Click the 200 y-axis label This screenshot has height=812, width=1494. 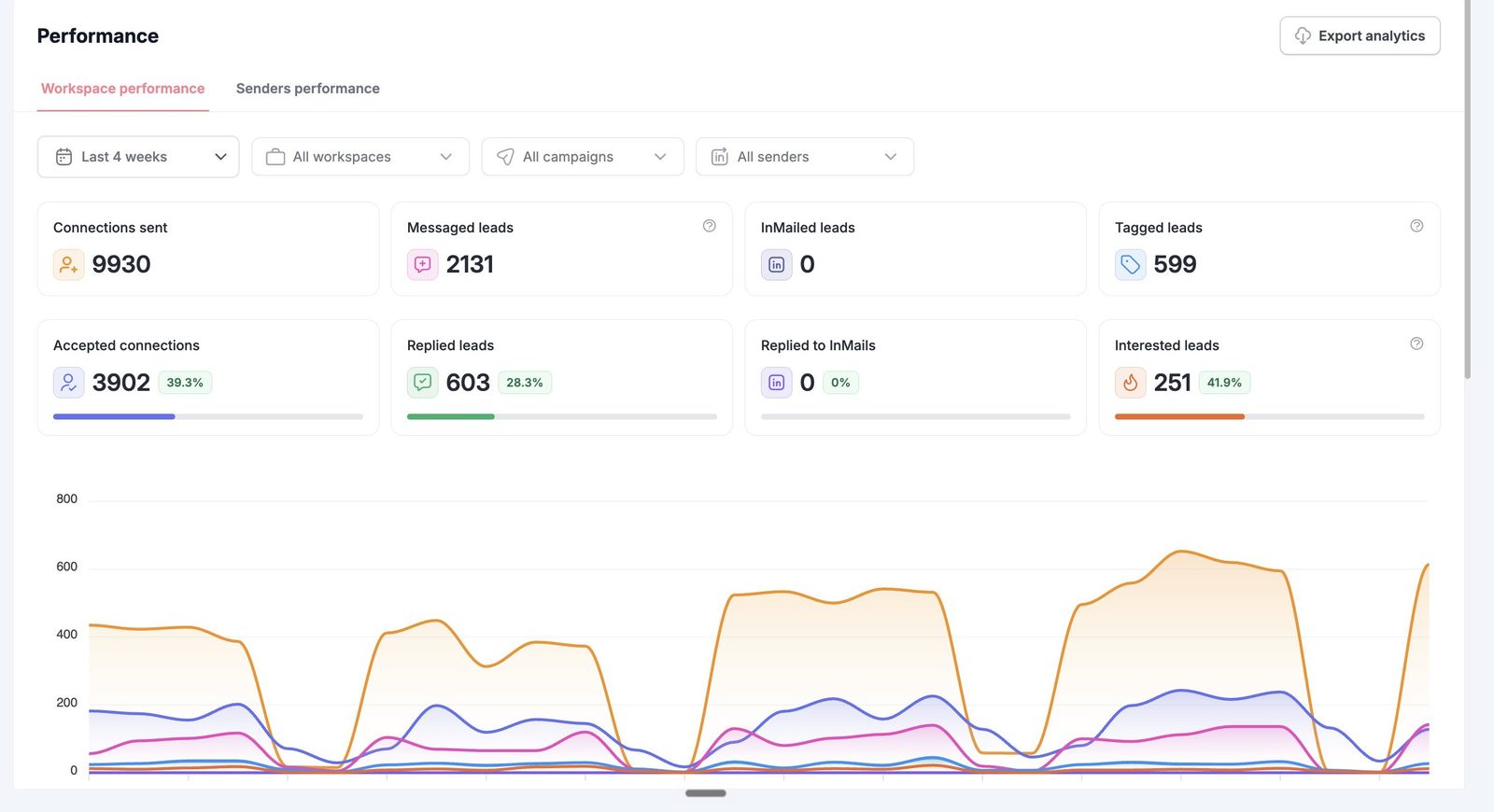pyautogui.click(x=67, y=703)
